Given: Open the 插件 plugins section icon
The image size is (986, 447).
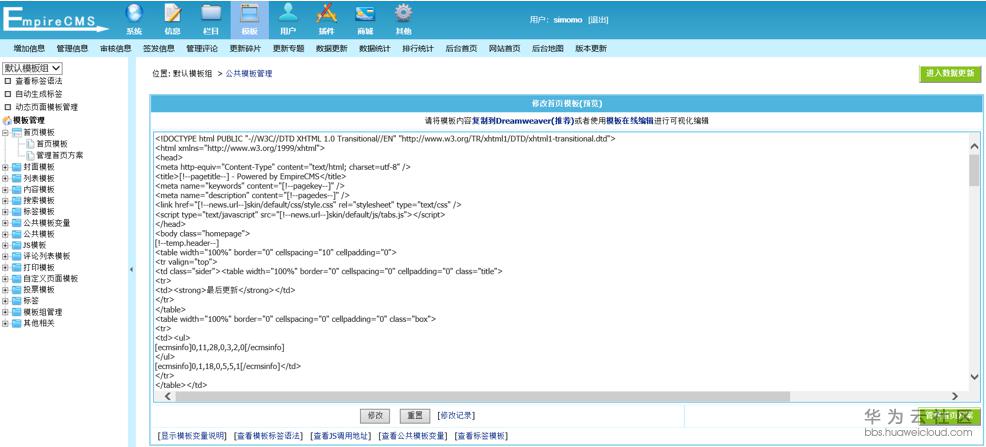Looking at the screenshot, I should (x=326, y=19).
